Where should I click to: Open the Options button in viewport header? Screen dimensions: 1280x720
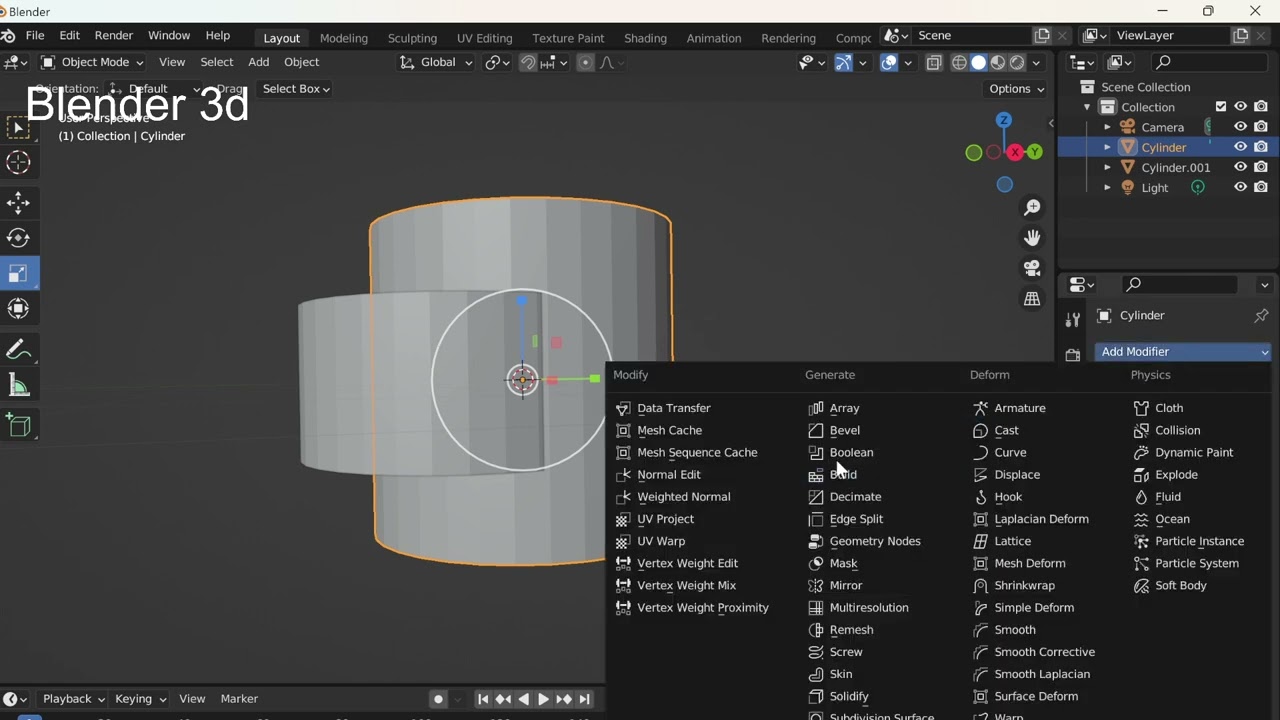point(1016,89)
